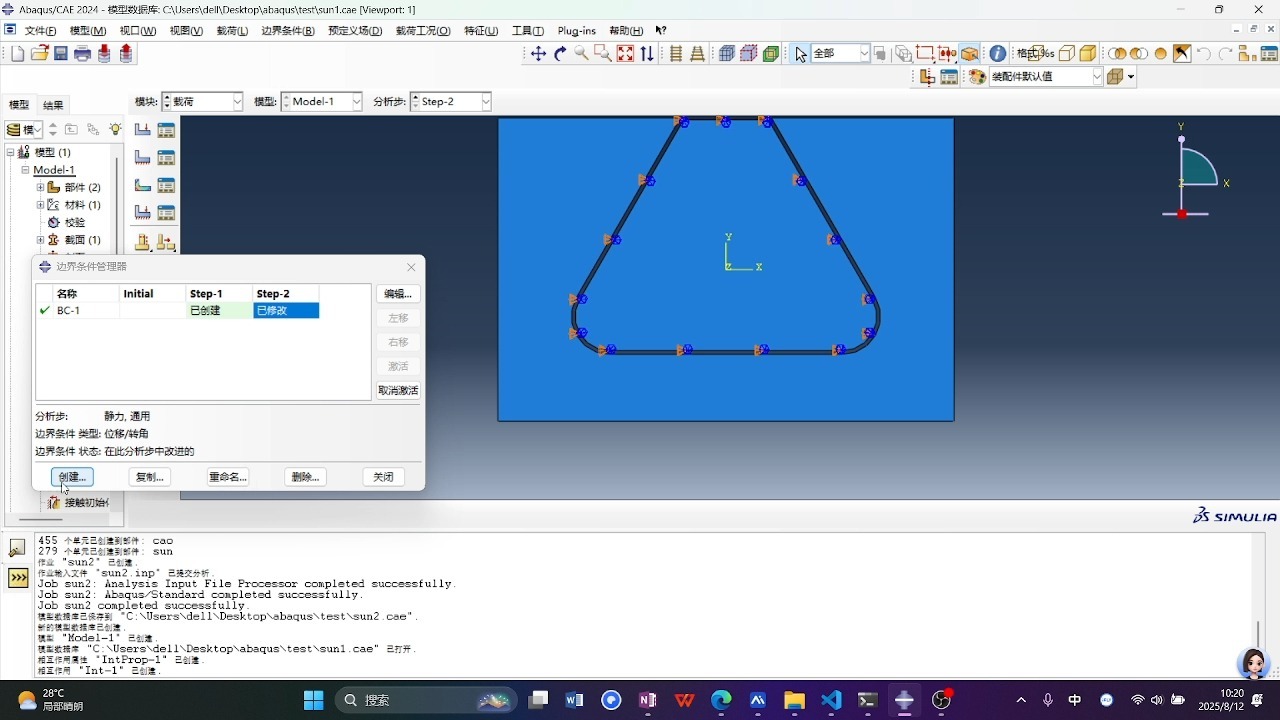Open the 模型(M) menu
1280x720 pixels.
pos(87,31)
